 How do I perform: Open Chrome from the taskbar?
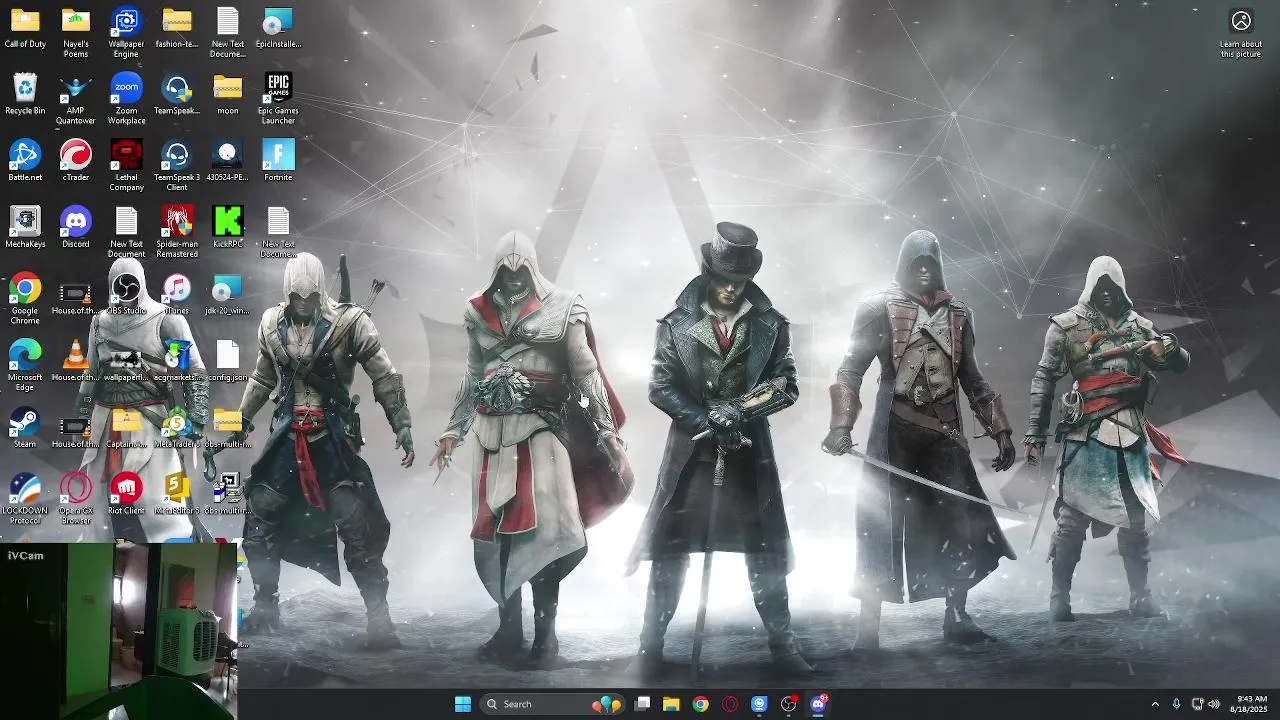tap(700, 704)
